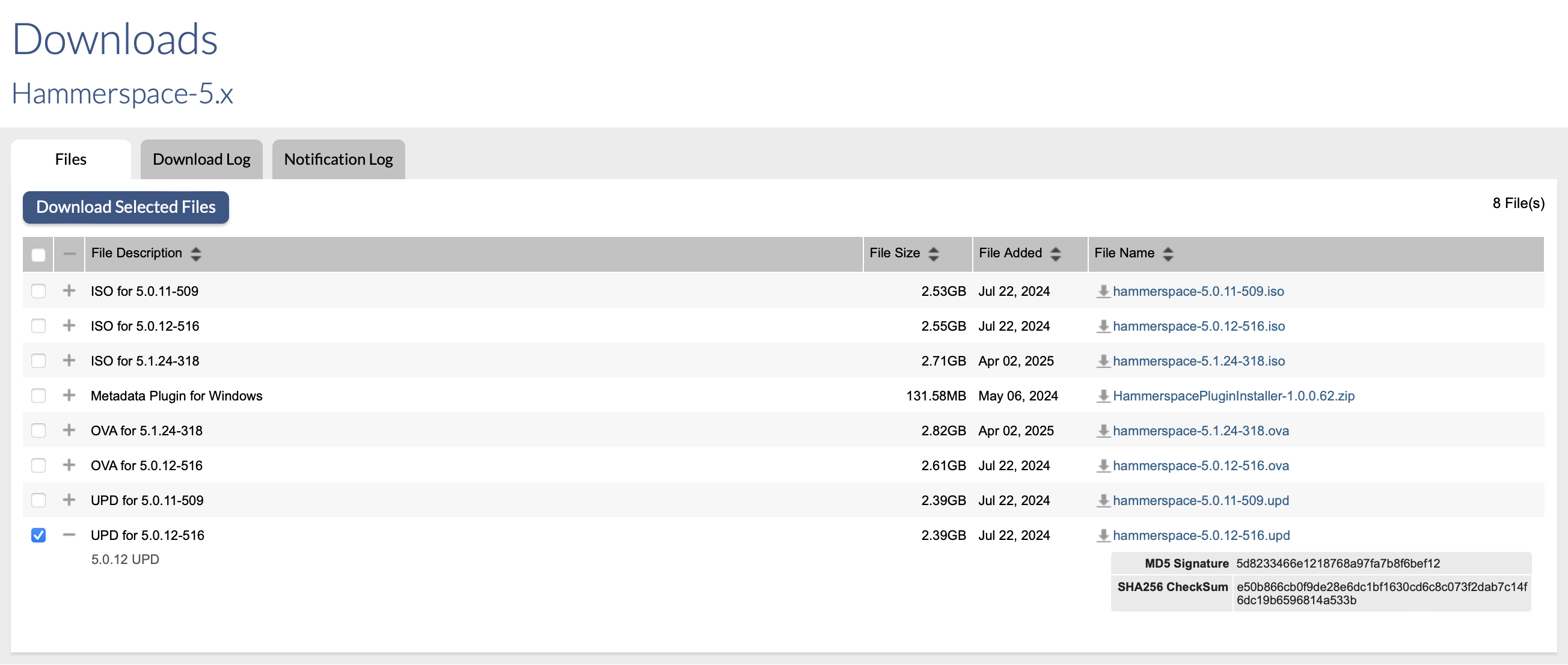Image resolution: width=1568 pixels, height=665 pixels.
Task: Click the 'May 06, 2024' date cell
Action: [x=1018, y=396]
